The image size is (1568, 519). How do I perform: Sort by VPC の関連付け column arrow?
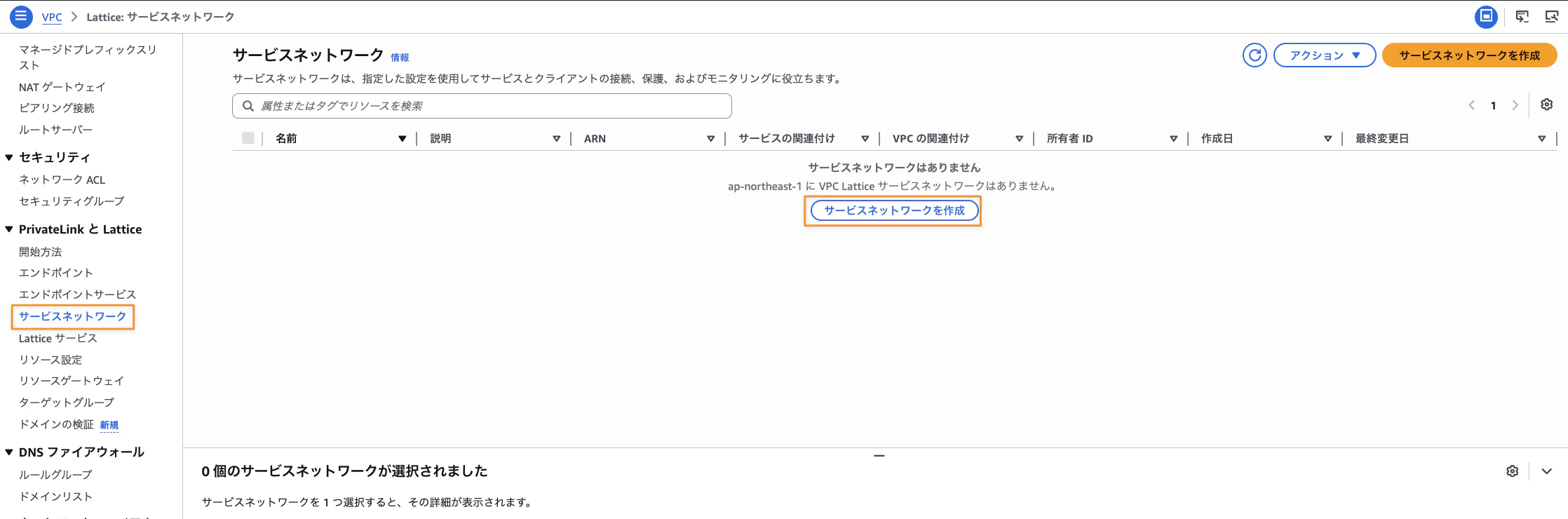coord(1020,139)
